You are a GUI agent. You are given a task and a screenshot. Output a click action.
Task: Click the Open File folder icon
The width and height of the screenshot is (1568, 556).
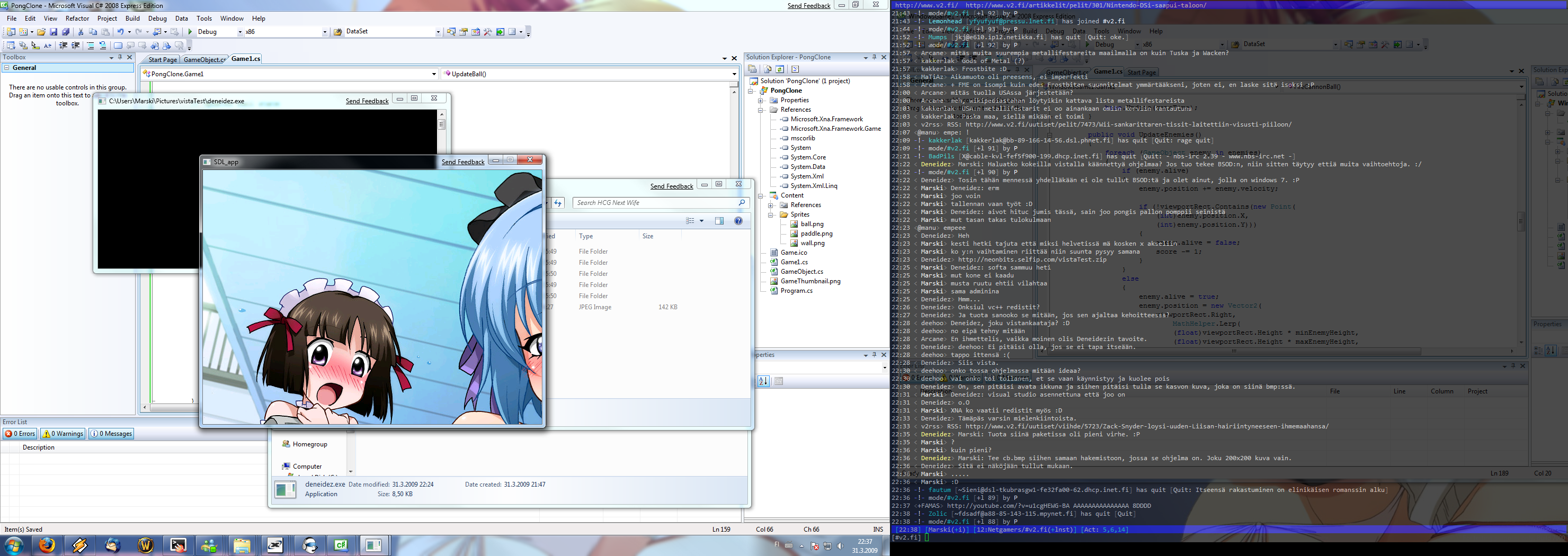[41, 32]
